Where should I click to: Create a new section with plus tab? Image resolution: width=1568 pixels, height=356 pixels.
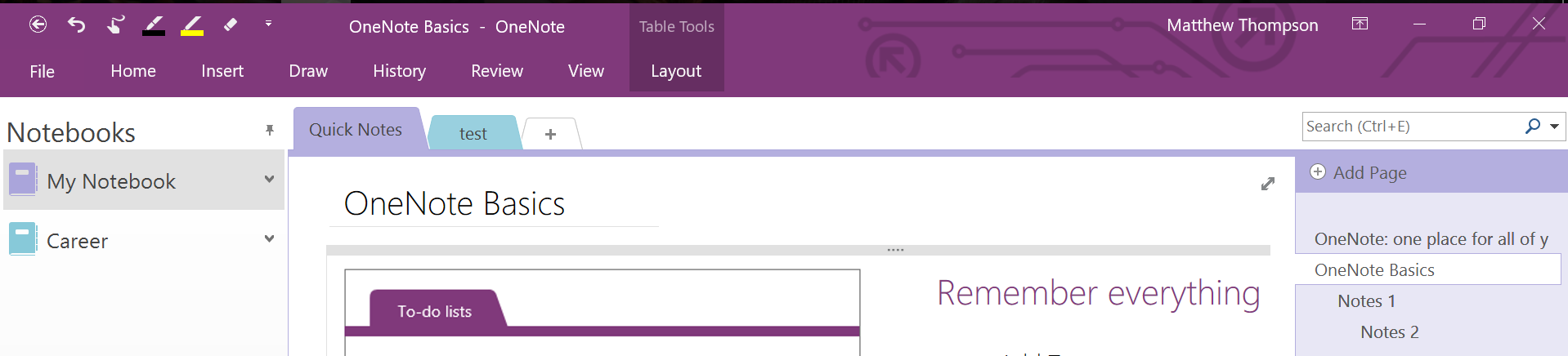(x=550, y=134)
